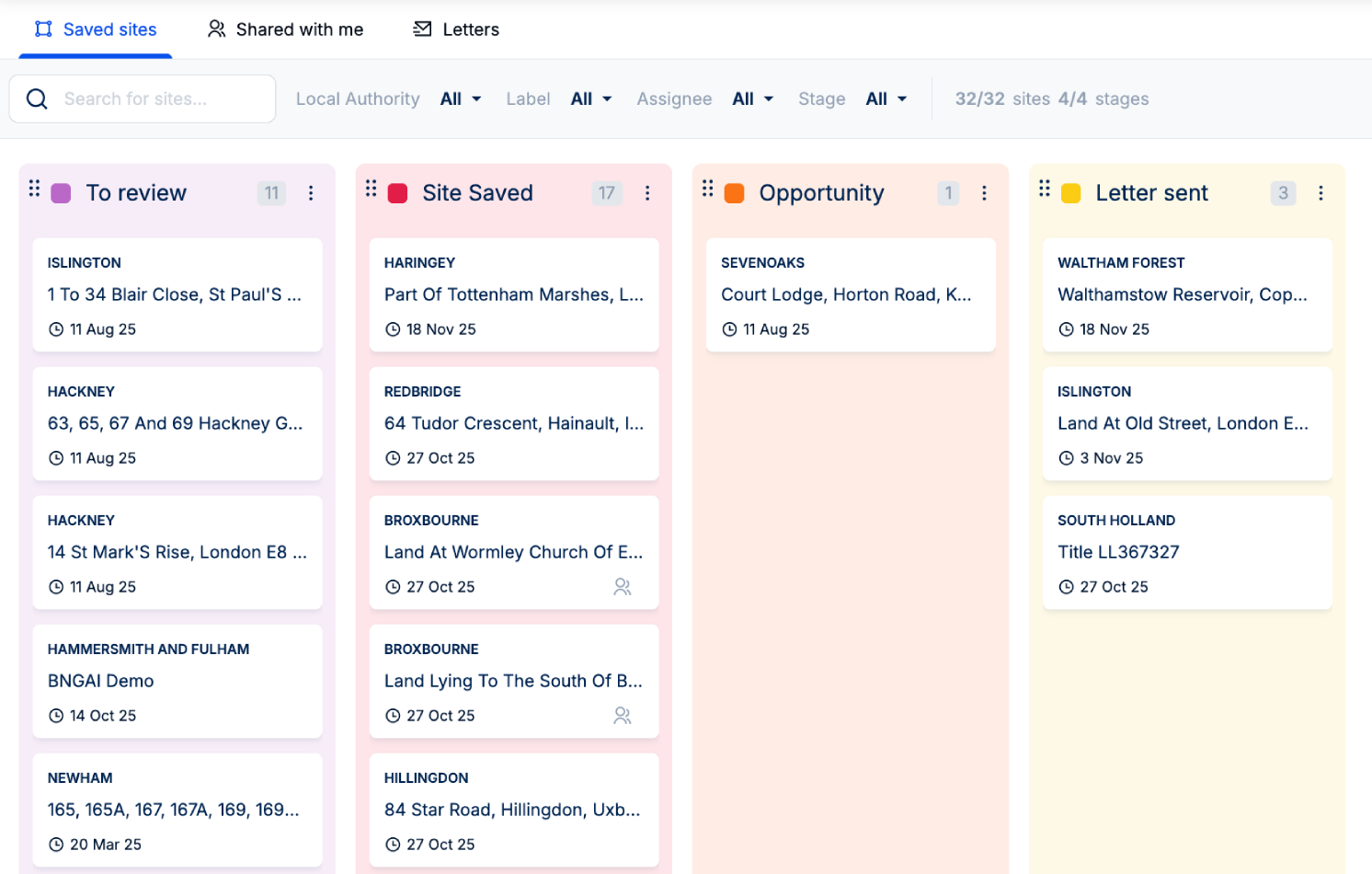This screenshot has width=1372, height=874.
Task: Click the purple color swatch beside To review
Action: (61, 193)
